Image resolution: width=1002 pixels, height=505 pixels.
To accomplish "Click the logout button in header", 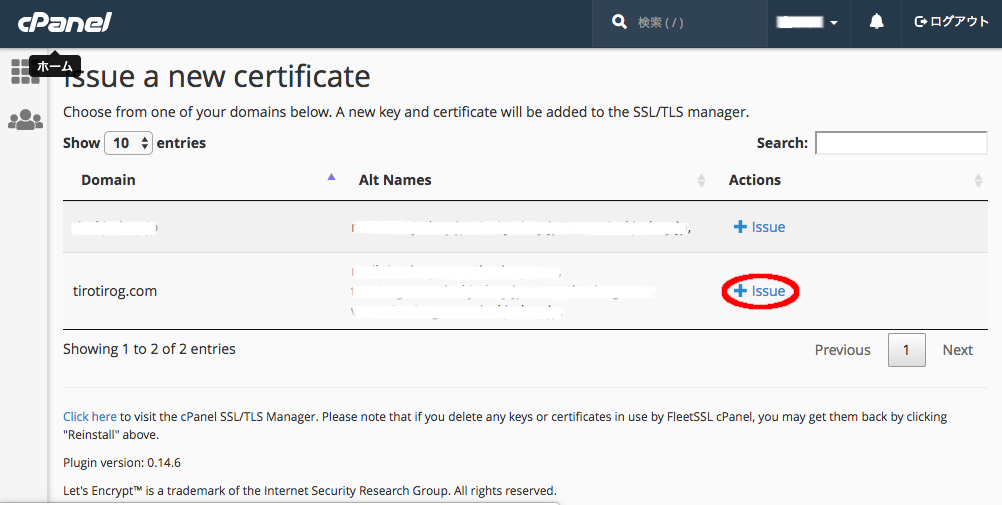I will point(951,22).
